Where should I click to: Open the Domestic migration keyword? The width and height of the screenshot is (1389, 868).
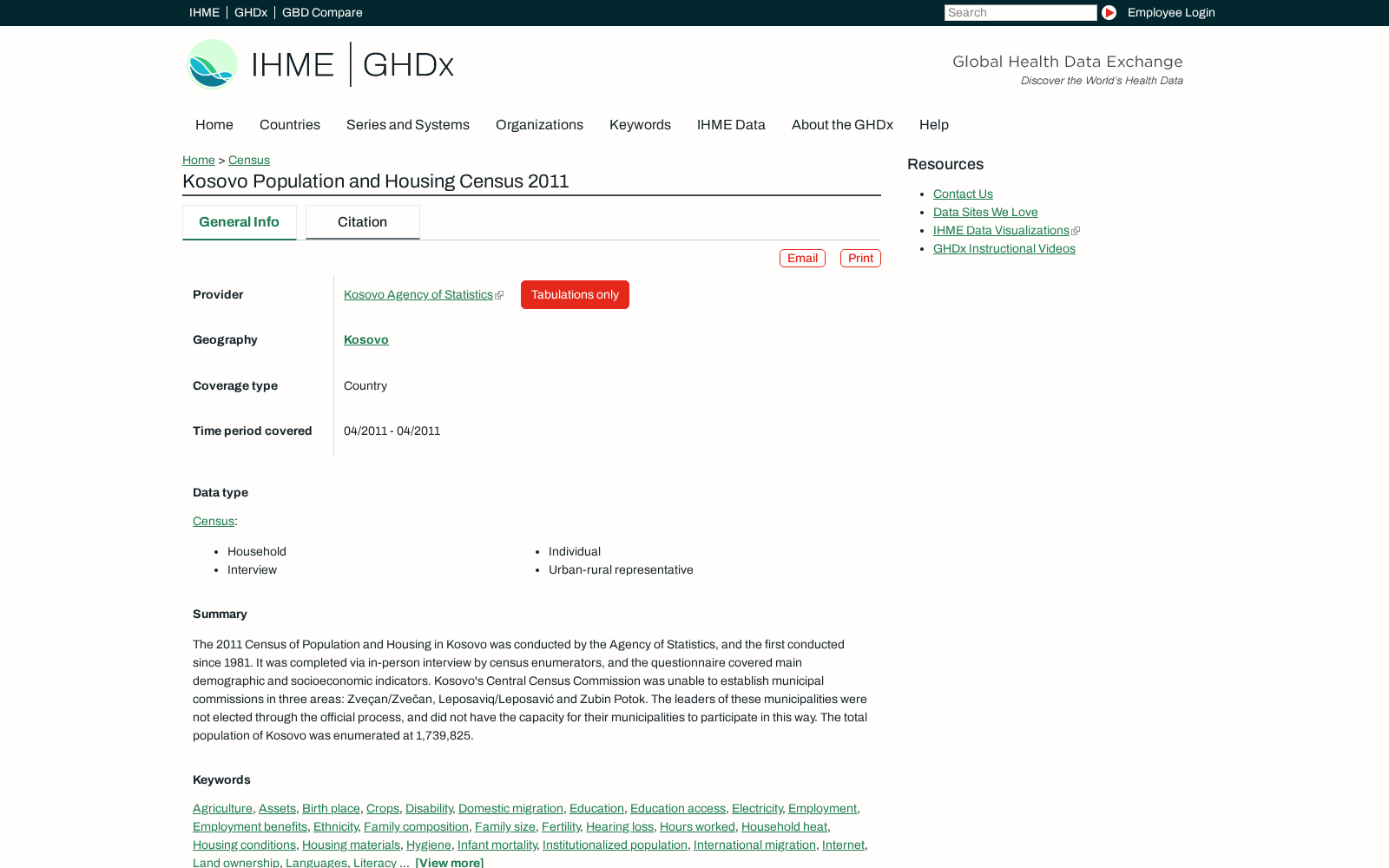point(510,809)
